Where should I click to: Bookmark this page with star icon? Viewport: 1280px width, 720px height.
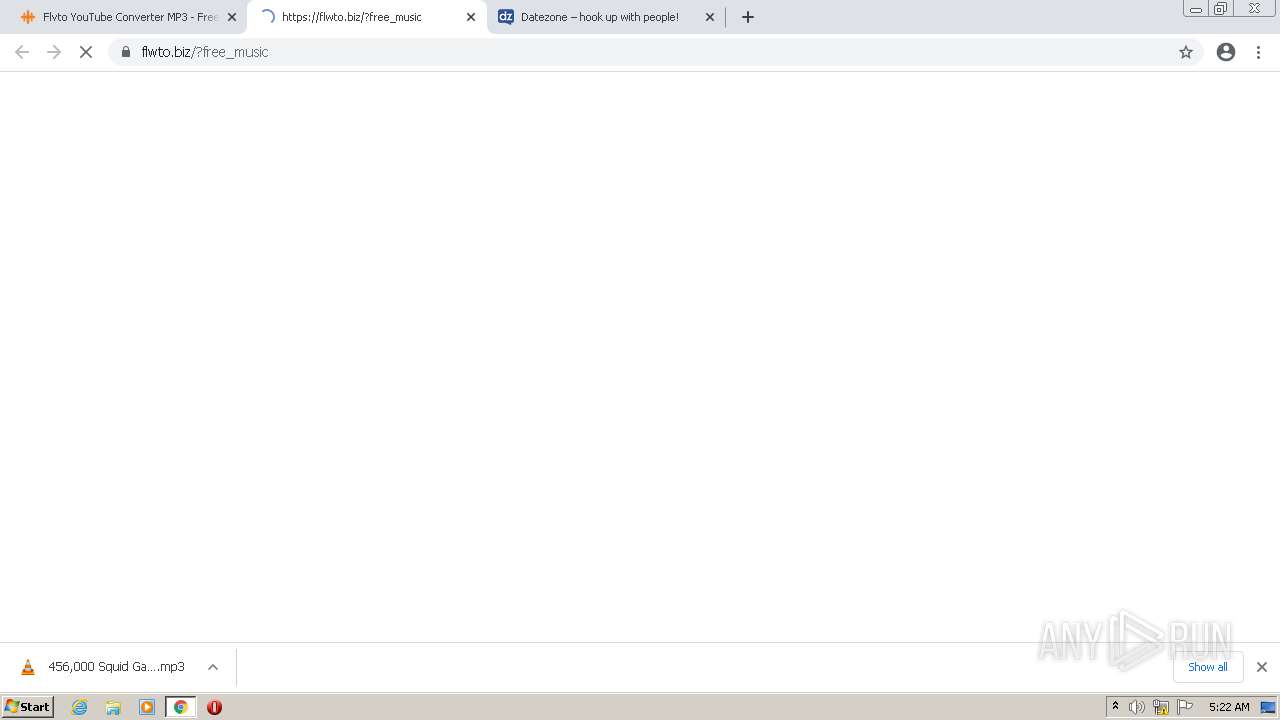click(1186, 52)
